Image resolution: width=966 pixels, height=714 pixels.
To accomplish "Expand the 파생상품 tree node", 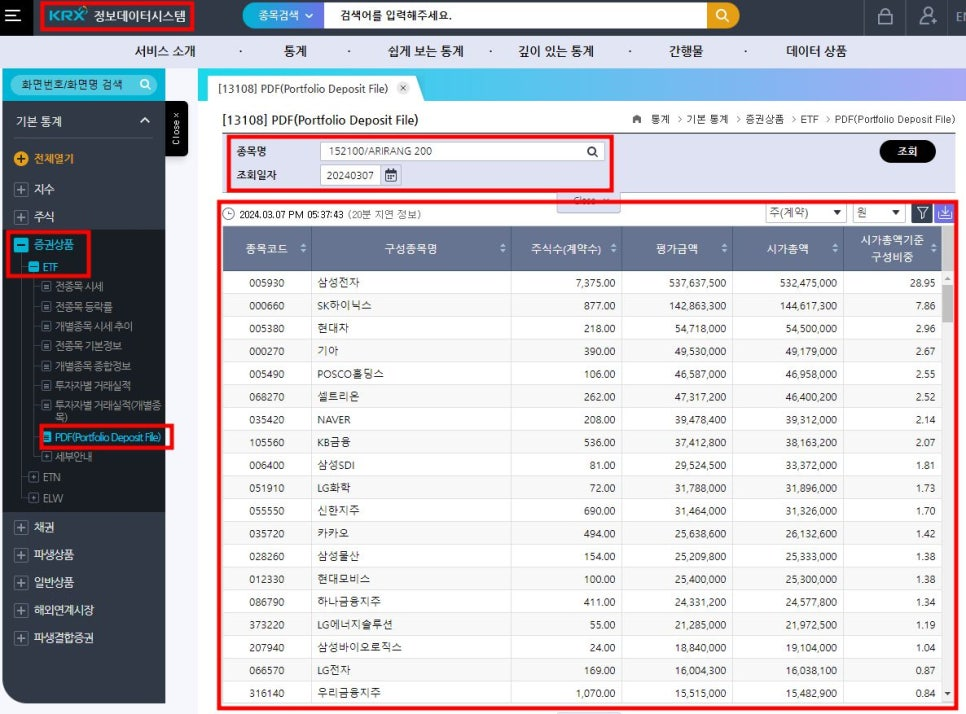I will pyautogui.click(x=21, y=555).
